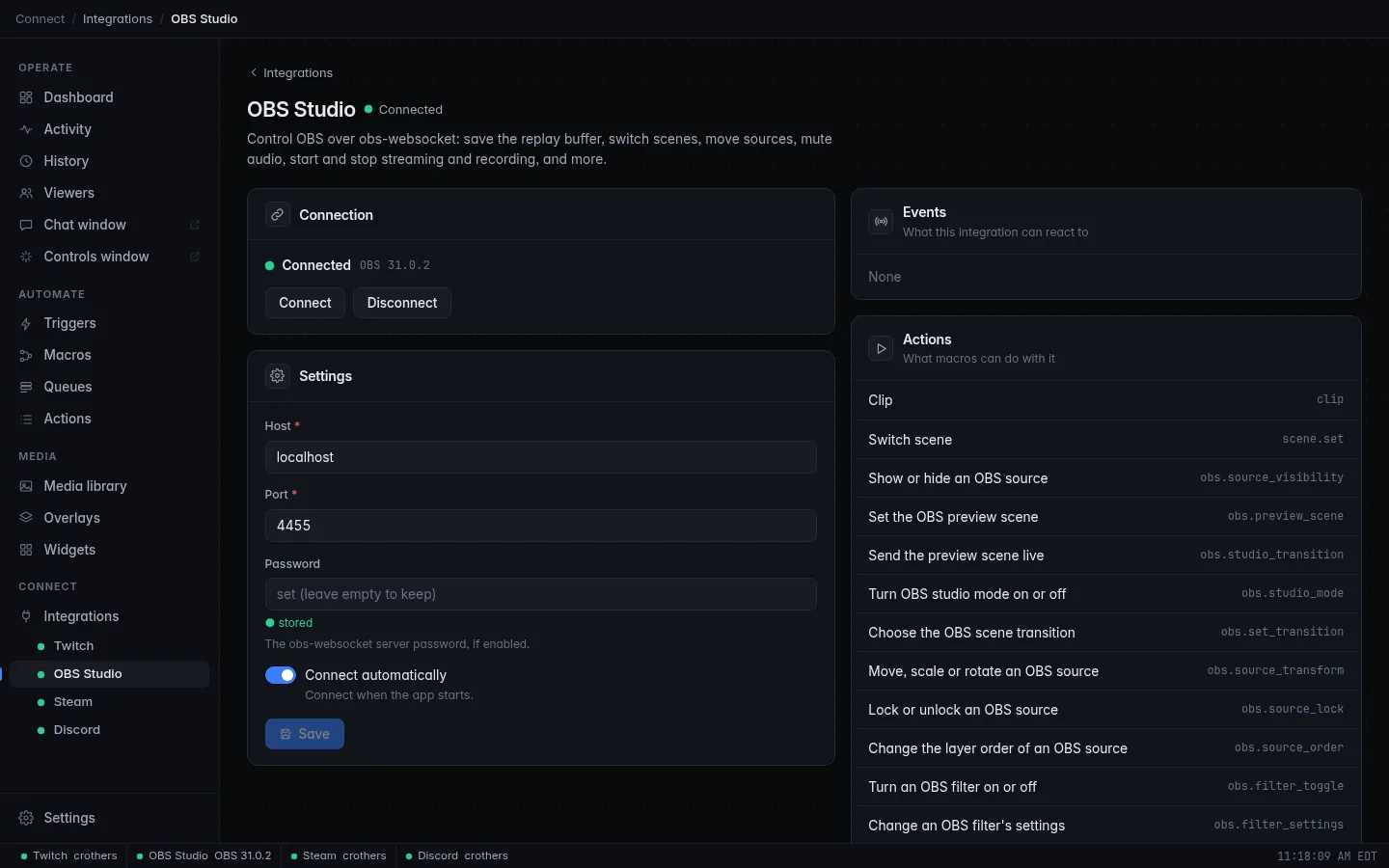
Task: Click OBS Studio 31.0.2 status bar entry
Action: [204, 856]
